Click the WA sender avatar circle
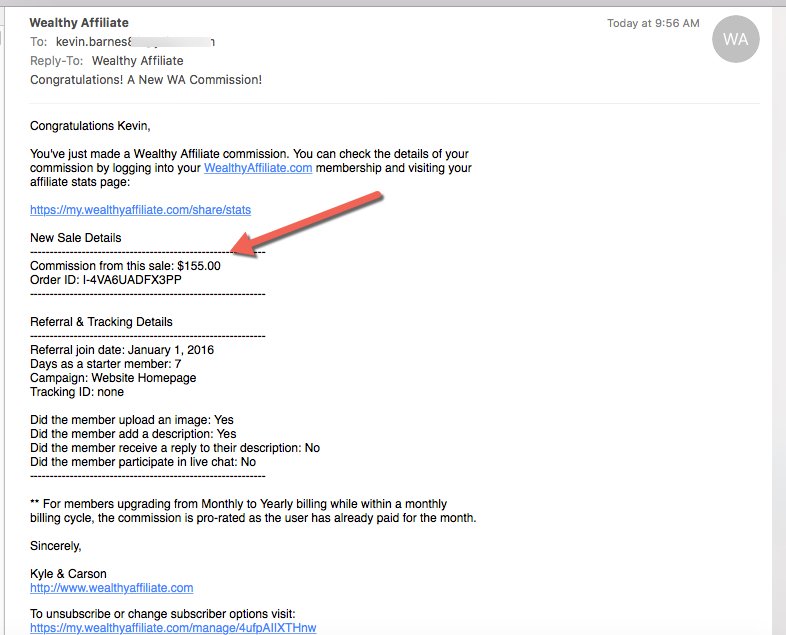 point(735,39)
